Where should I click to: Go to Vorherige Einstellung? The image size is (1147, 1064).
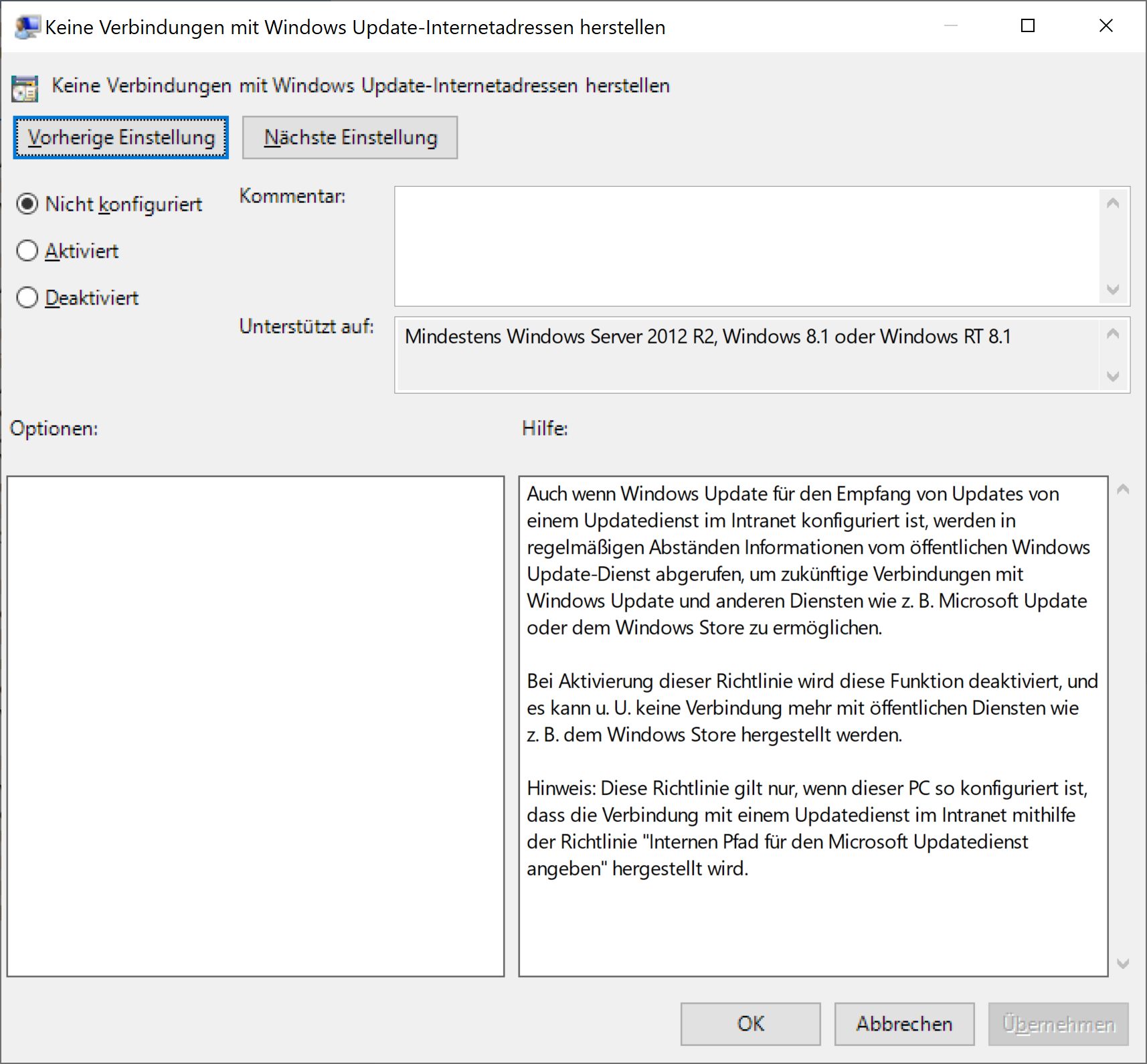click(121, 137)
